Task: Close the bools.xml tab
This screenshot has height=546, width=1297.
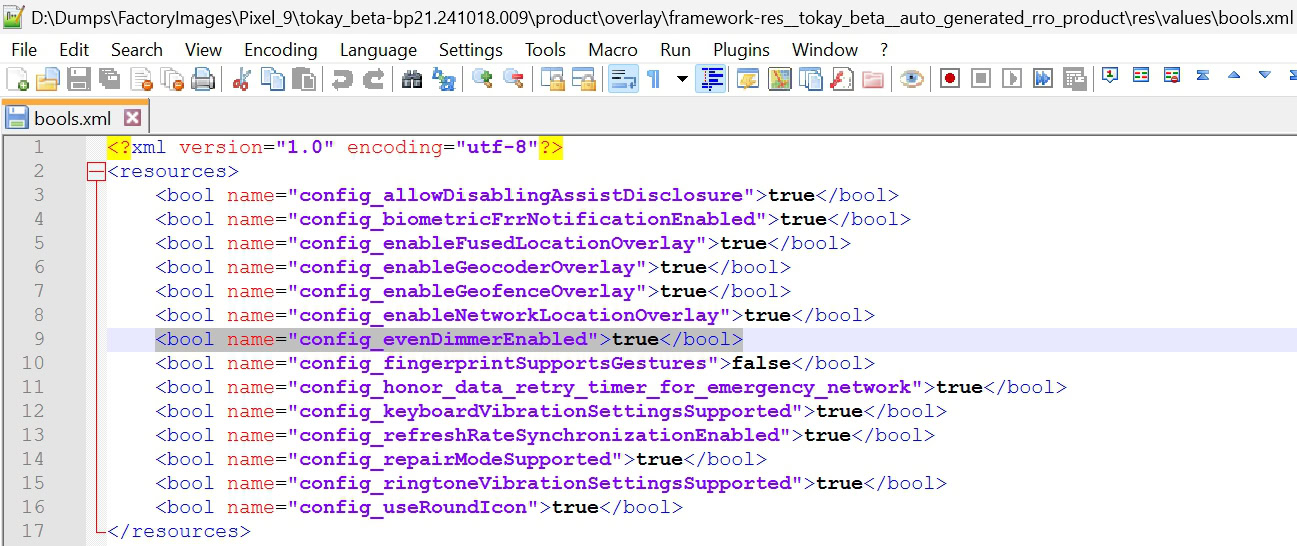Action: point(132,118)
